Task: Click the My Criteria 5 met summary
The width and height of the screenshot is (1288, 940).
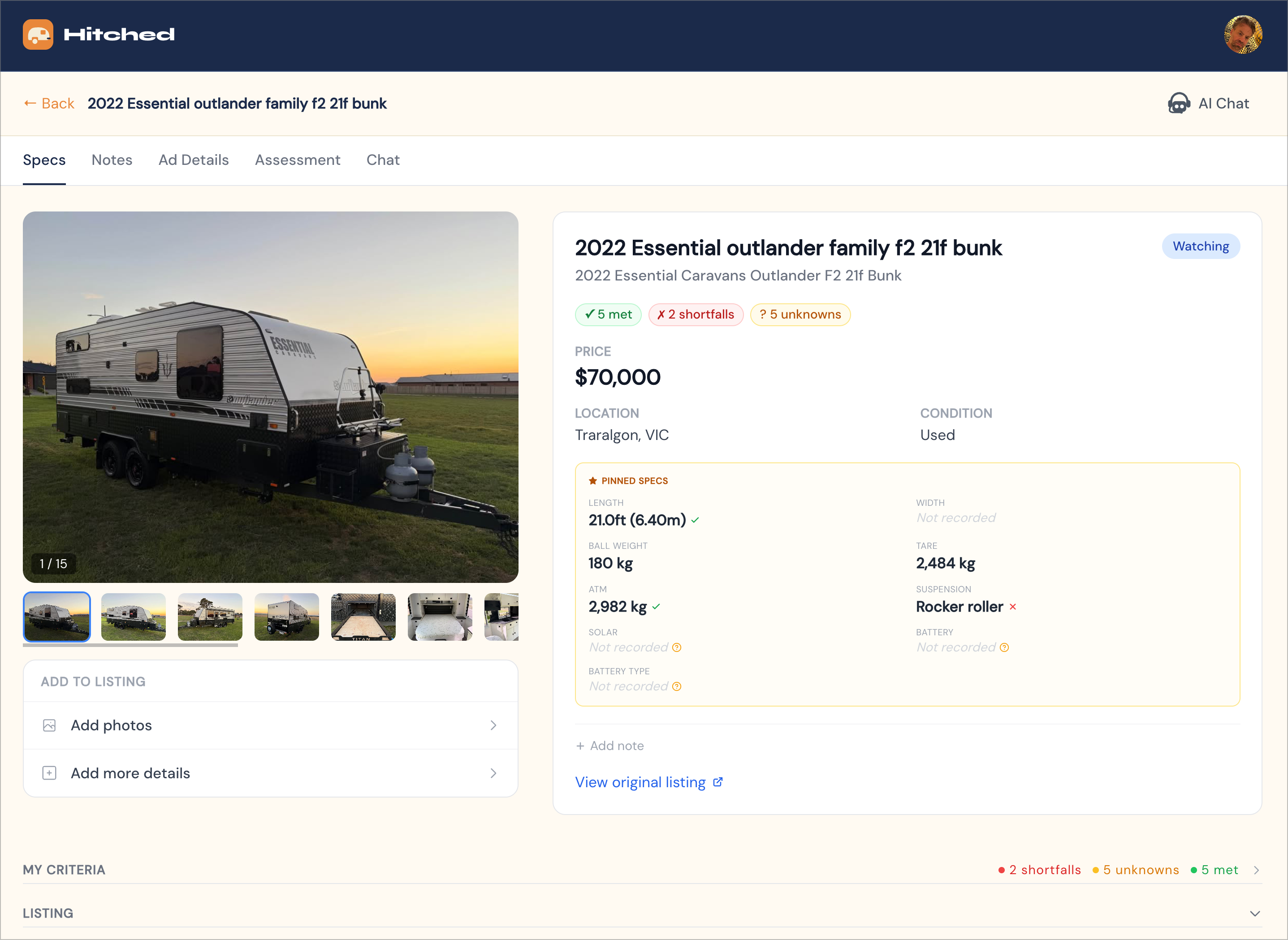Action: [x=1215, y=871]
